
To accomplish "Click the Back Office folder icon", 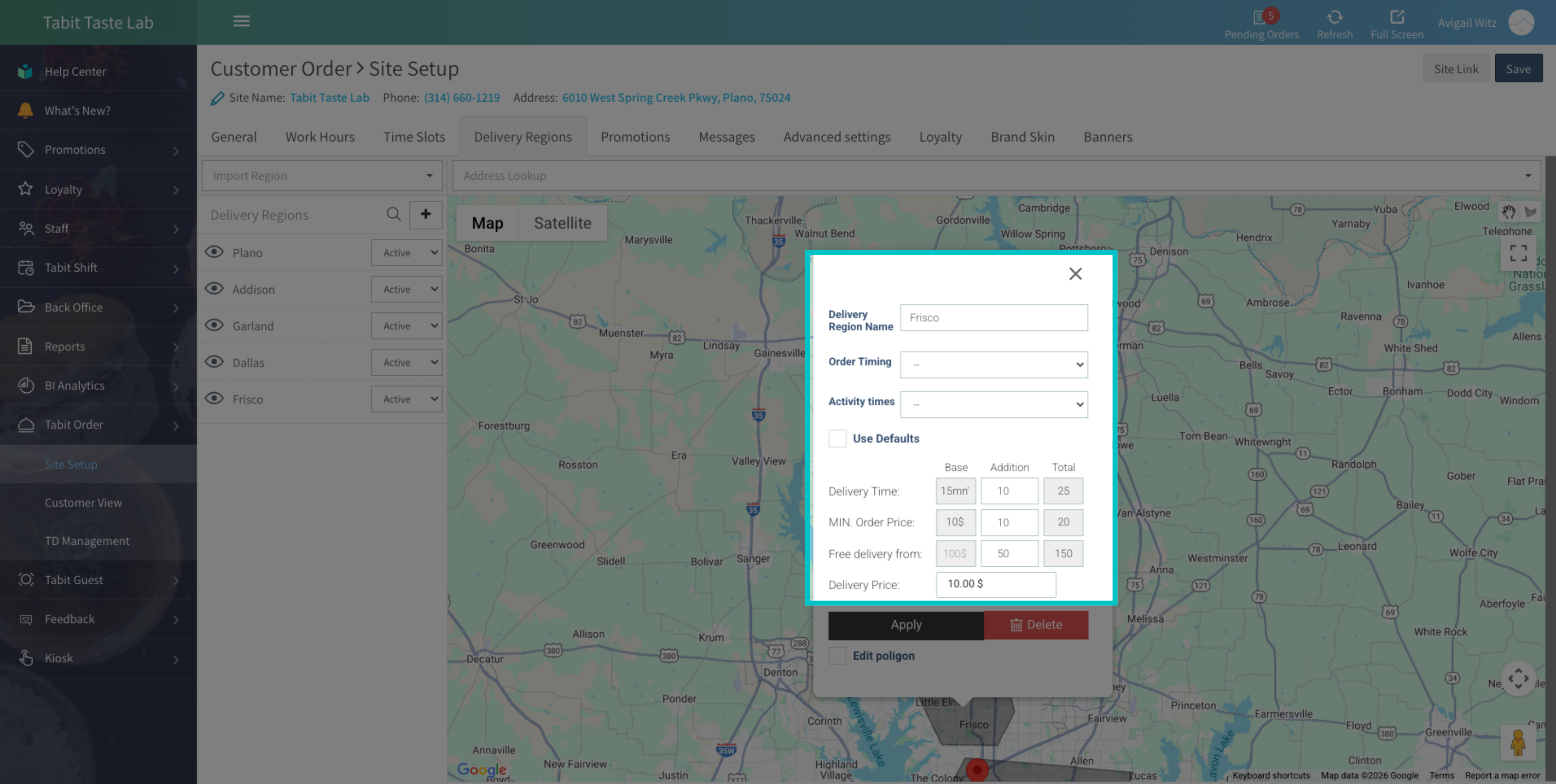I will pos(25,307).
